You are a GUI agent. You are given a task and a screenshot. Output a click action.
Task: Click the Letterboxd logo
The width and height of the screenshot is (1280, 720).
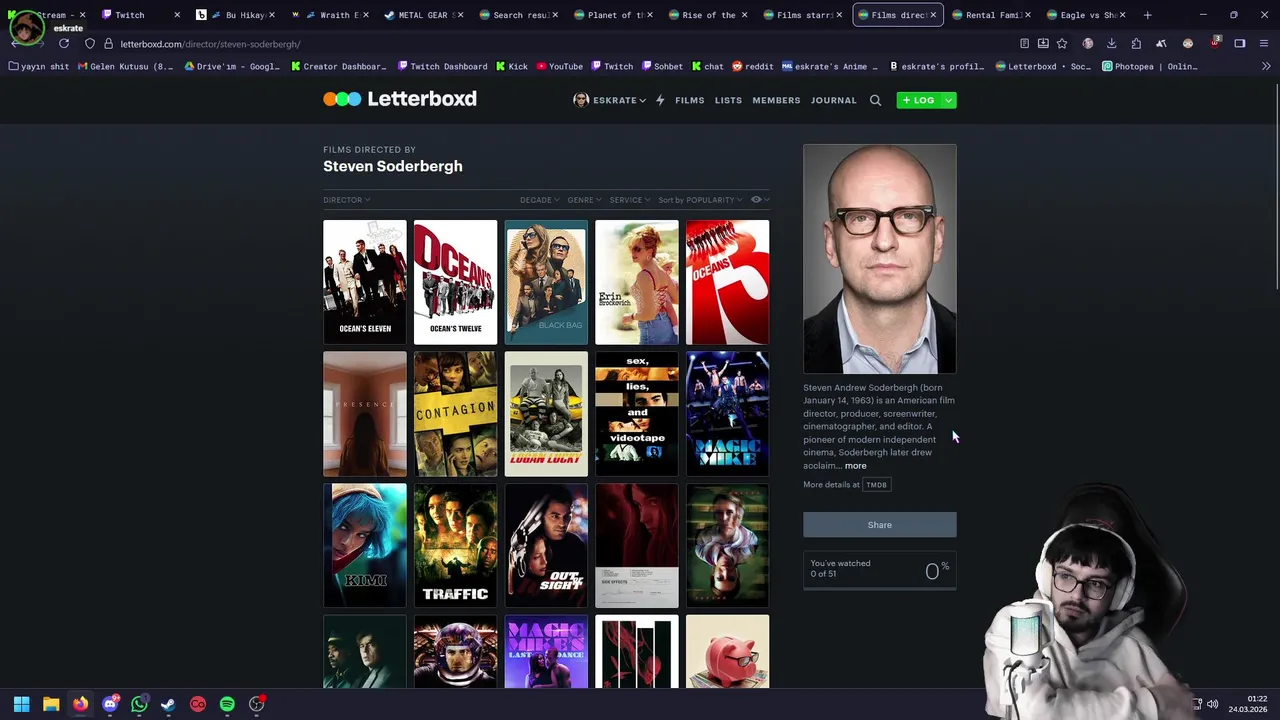click(x=400, y=99)
